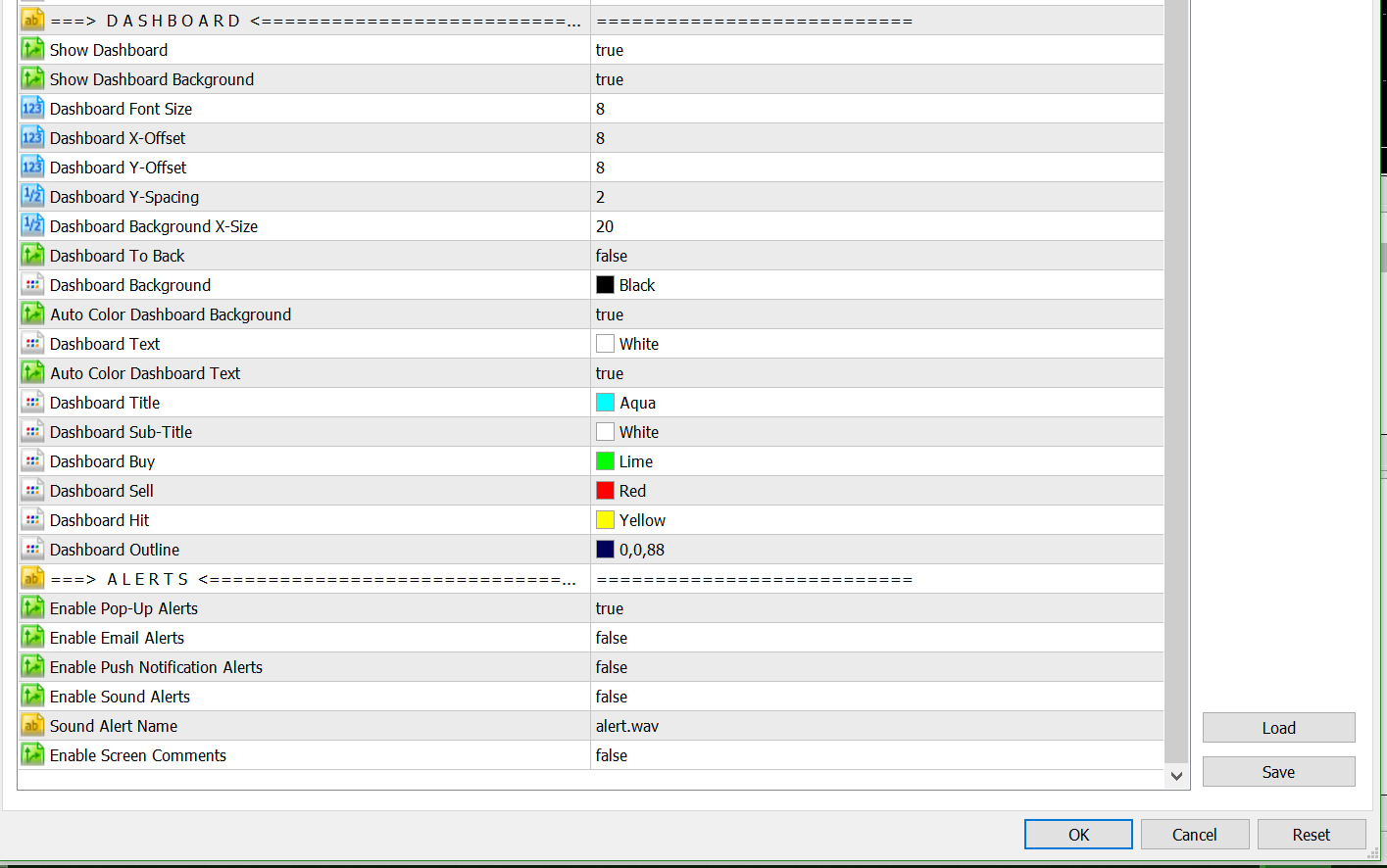The width and height of the screenshot is (1387, 868).
Task: Click the icon beside Enable Push Notification Alerts
Action: pyautogui.click(x=32, y=666)
